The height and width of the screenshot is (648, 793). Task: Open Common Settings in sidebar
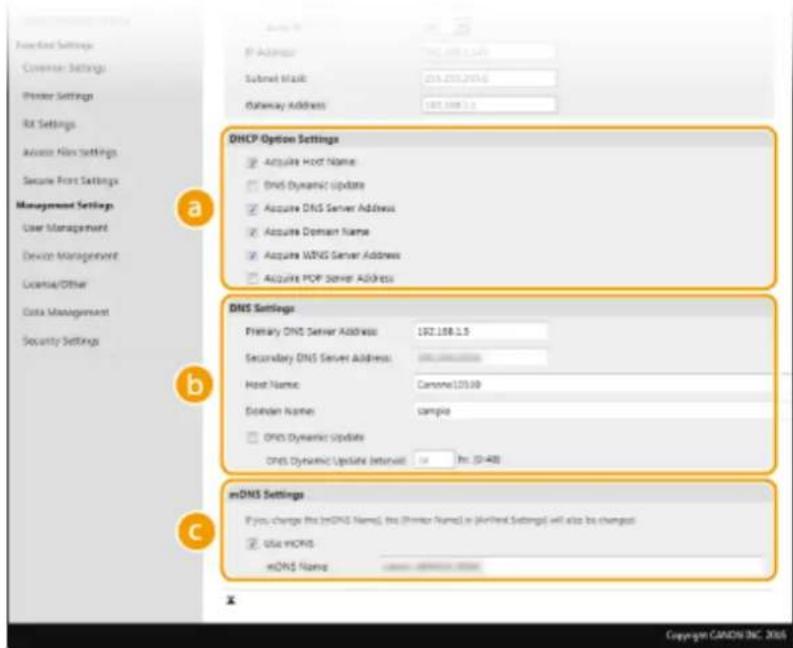[64, 68]
